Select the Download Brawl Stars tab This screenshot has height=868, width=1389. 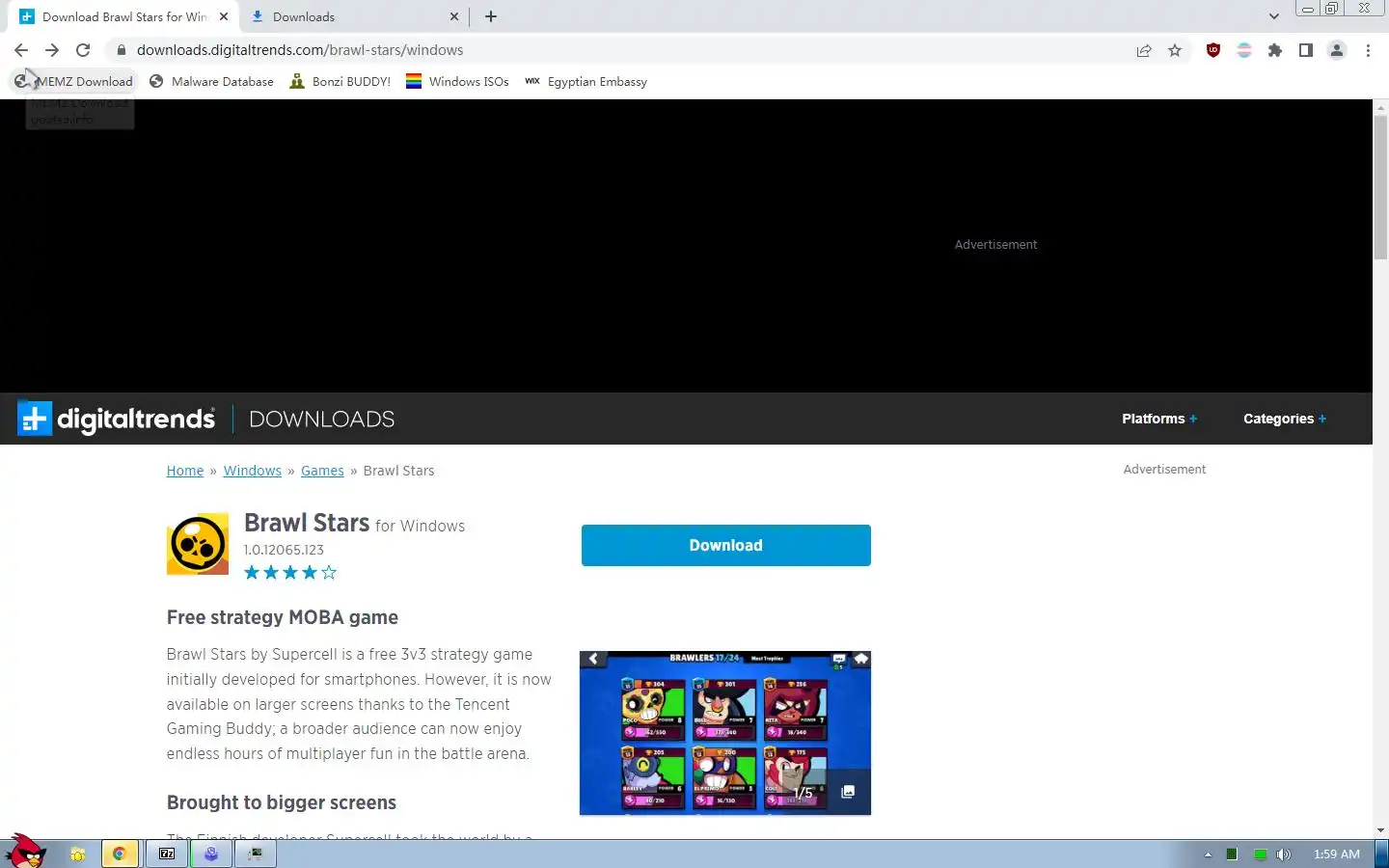tap(123, 16)
